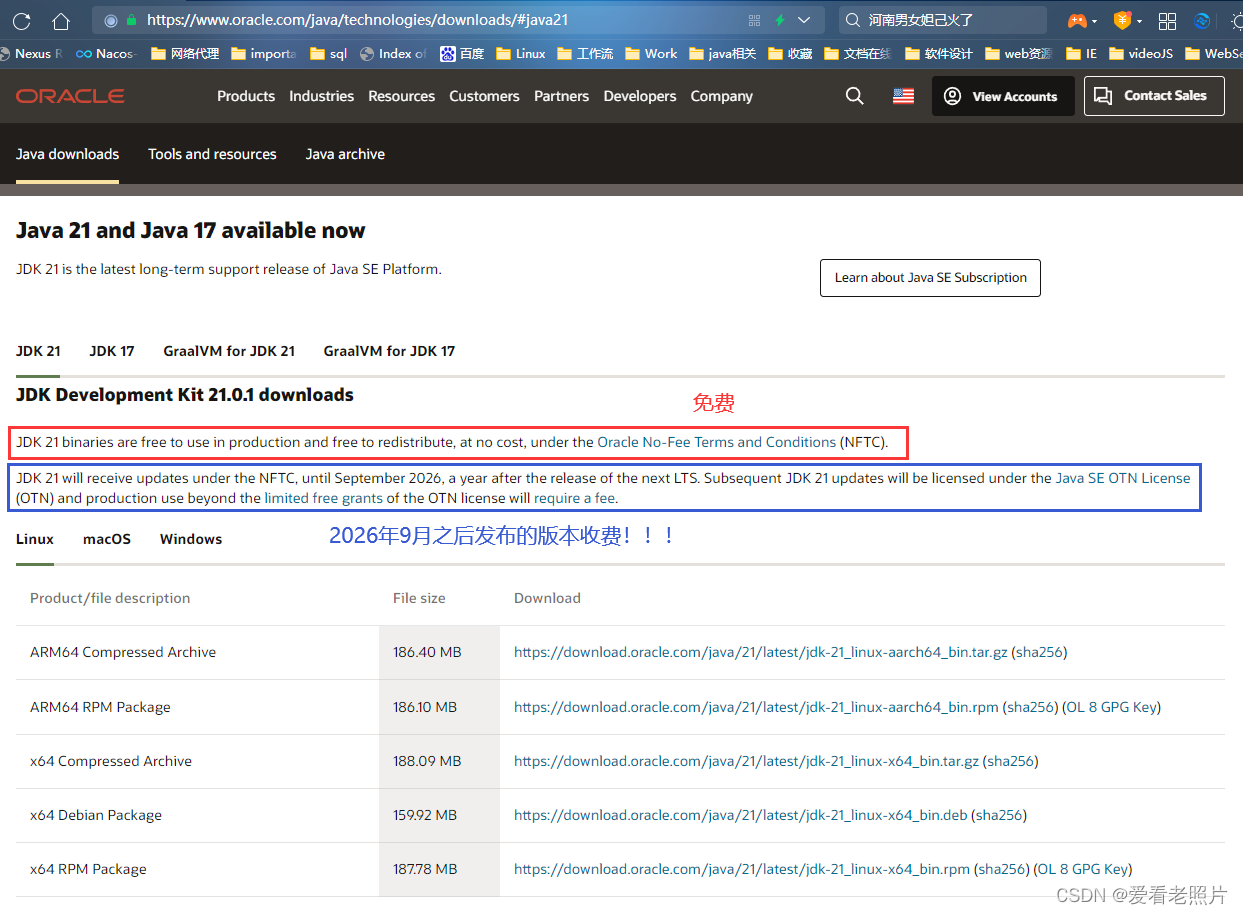Open the 百度 bookmark

click(462, 54)
